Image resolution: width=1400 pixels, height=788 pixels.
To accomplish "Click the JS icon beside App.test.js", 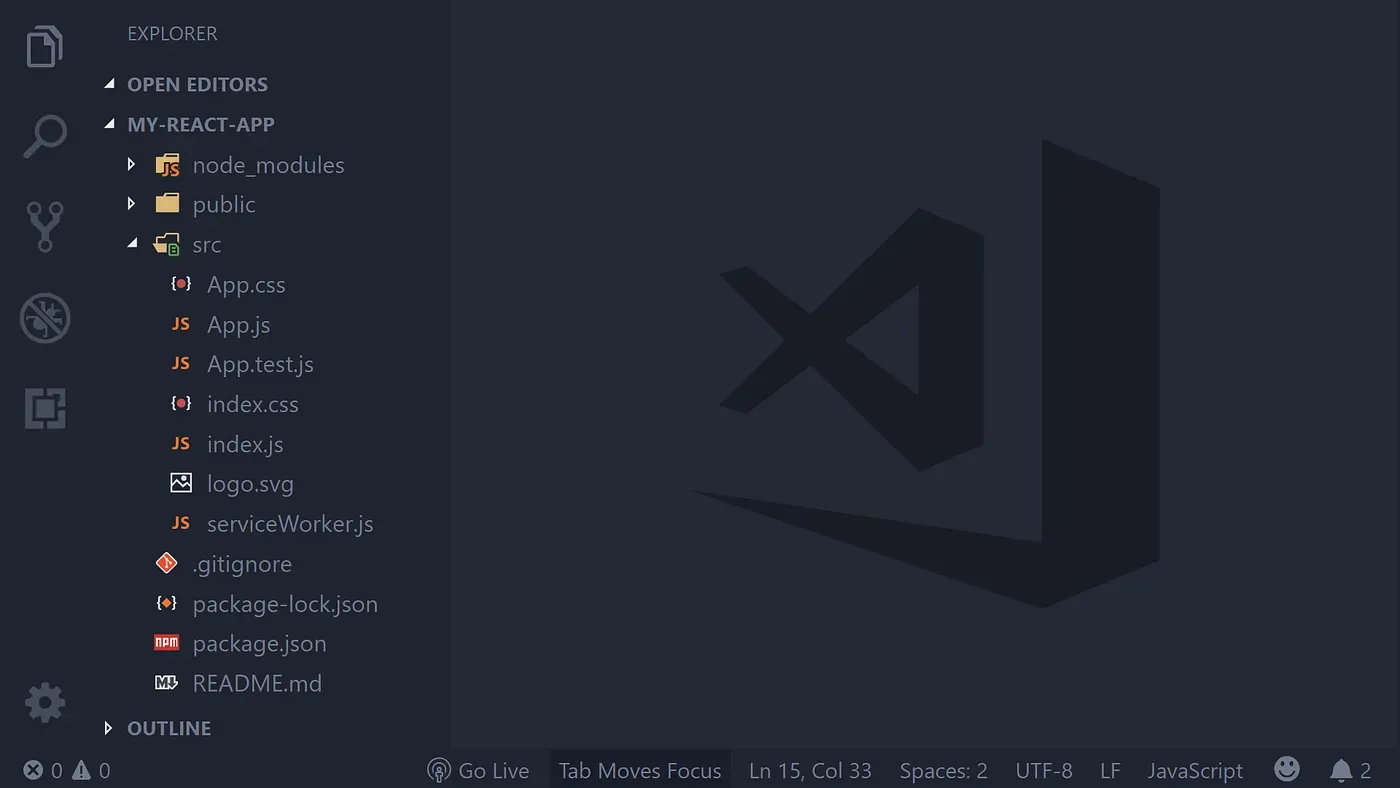I will coord(181,364).
